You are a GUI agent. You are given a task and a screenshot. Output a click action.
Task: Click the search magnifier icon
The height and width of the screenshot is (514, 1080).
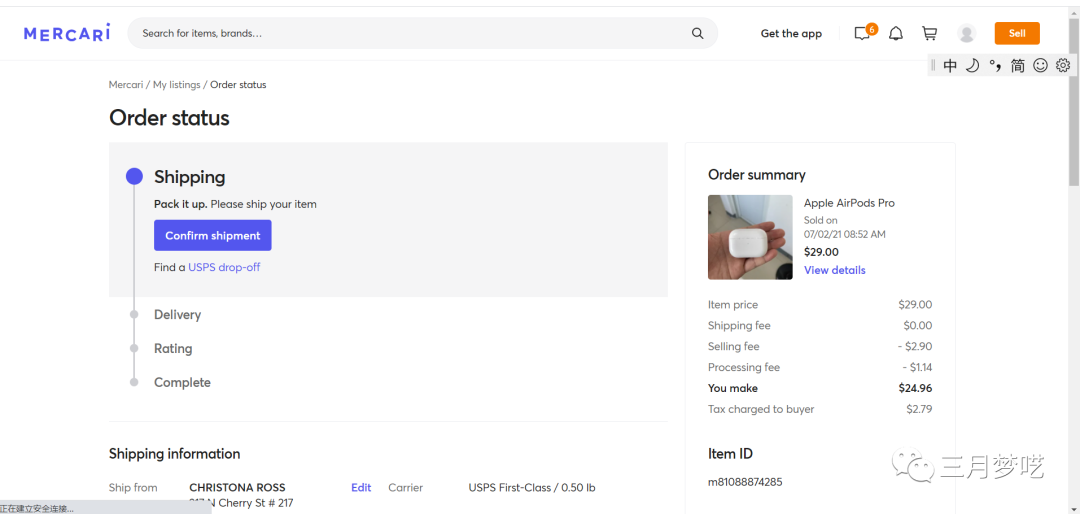click(x=697, y=33)
